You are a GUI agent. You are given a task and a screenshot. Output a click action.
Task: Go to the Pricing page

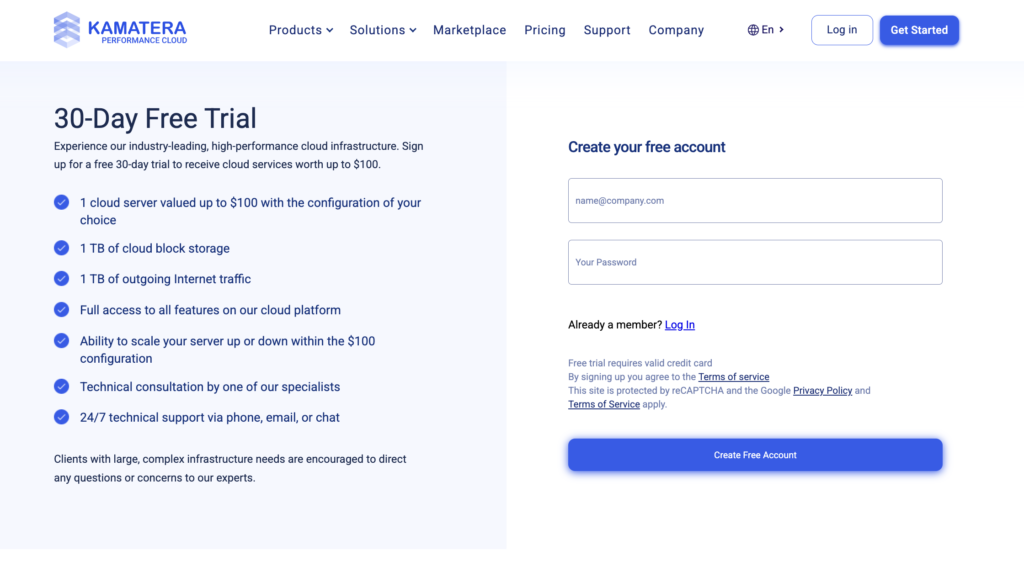(545, 30)
